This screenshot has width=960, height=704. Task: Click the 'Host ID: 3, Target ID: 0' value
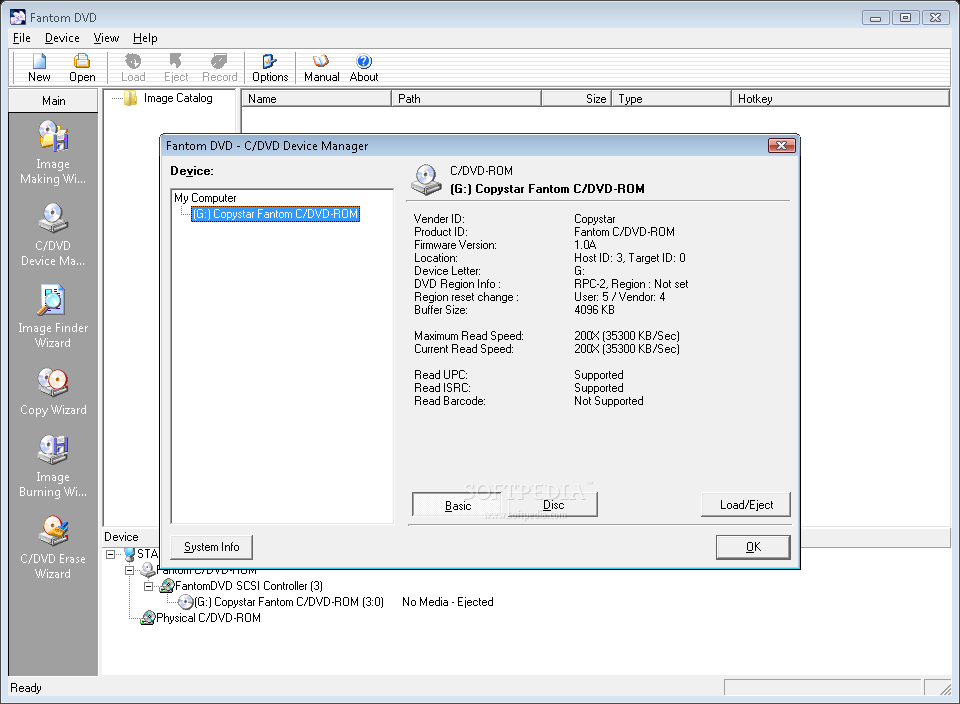629,258
